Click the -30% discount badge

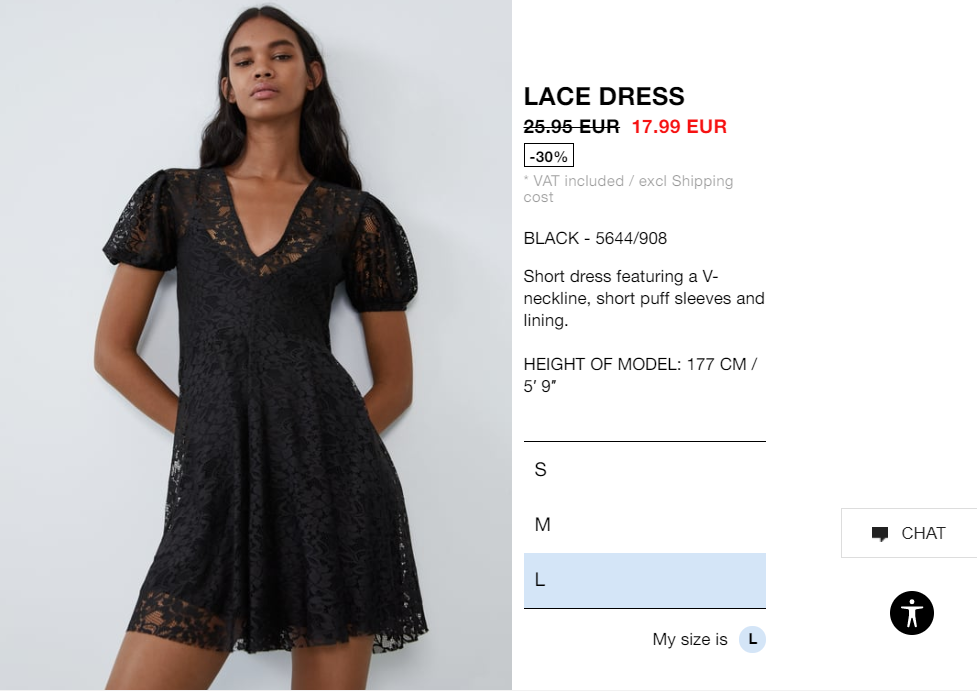[548, 156]
